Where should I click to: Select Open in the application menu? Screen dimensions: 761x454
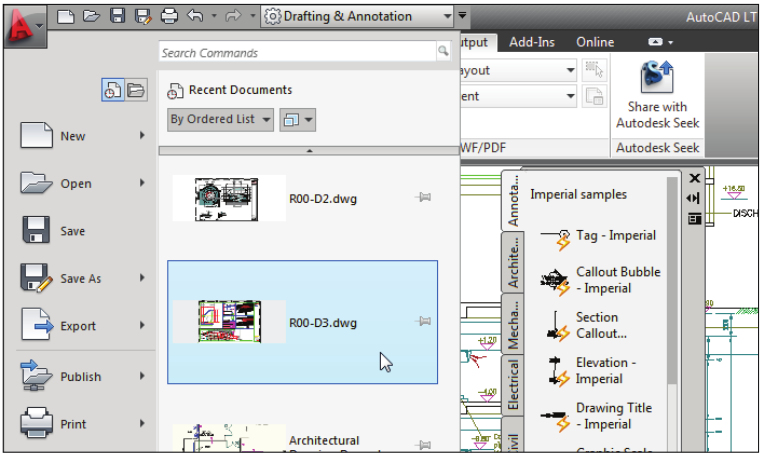tap(83, 183)
